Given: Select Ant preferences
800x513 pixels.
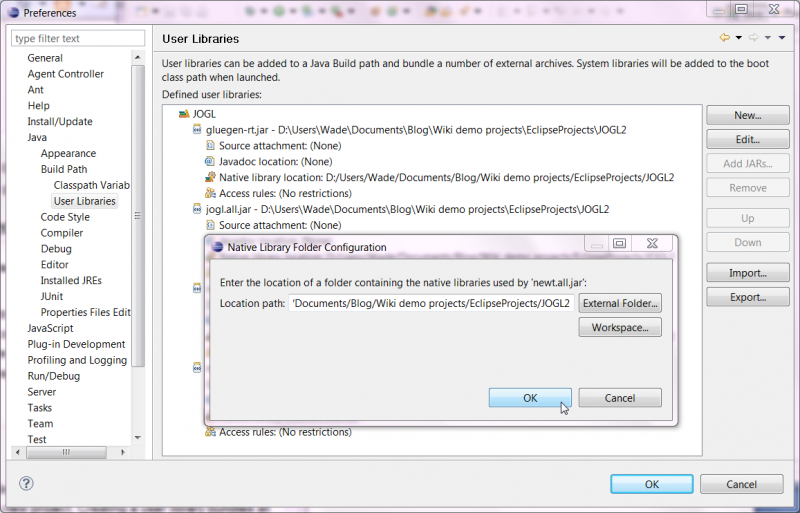Looking at the screenshot, I should click(x=35, y=89).
